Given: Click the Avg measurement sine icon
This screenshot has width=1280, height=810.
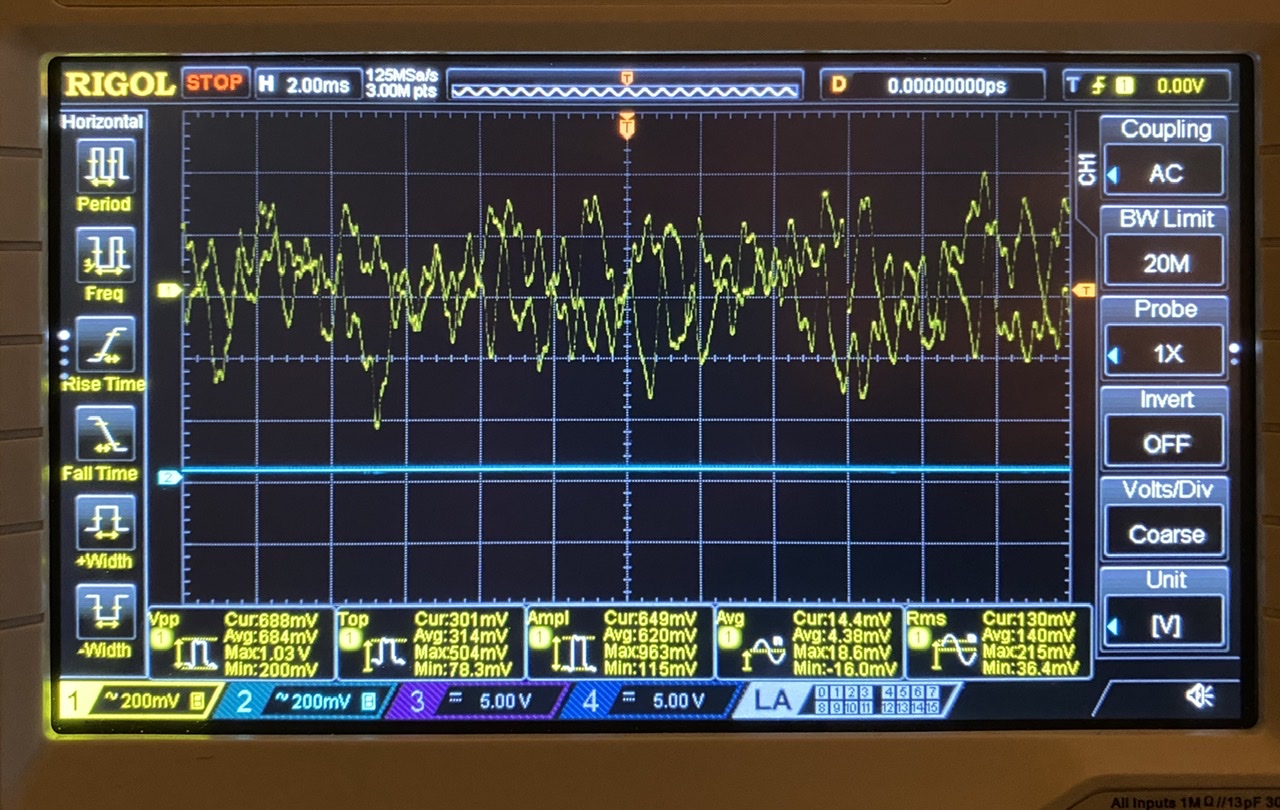Looking at the screenshot, I should coord(761,653).
